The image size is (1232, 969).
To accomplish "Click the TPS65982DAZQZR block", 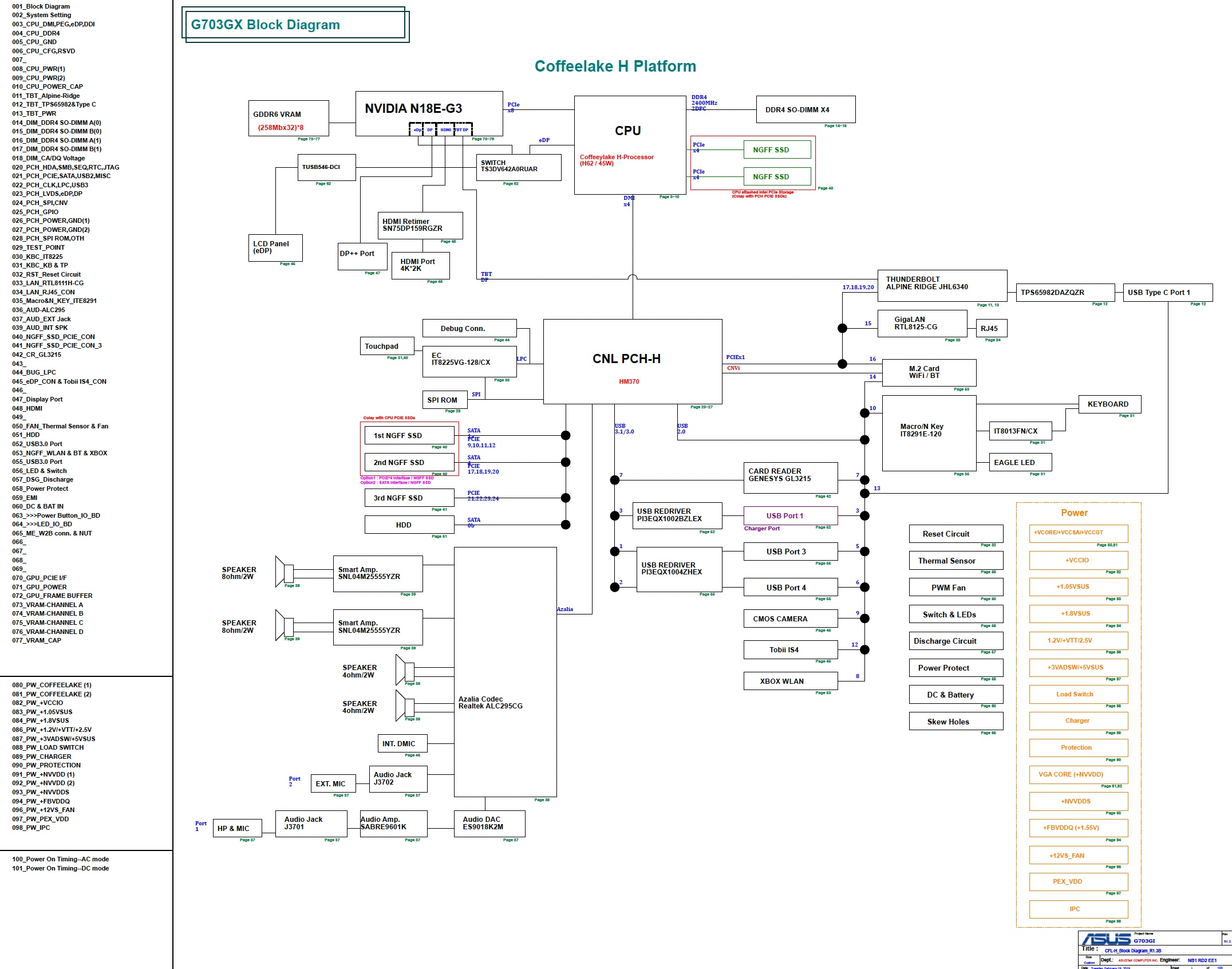I will (x=1065, y=292).
